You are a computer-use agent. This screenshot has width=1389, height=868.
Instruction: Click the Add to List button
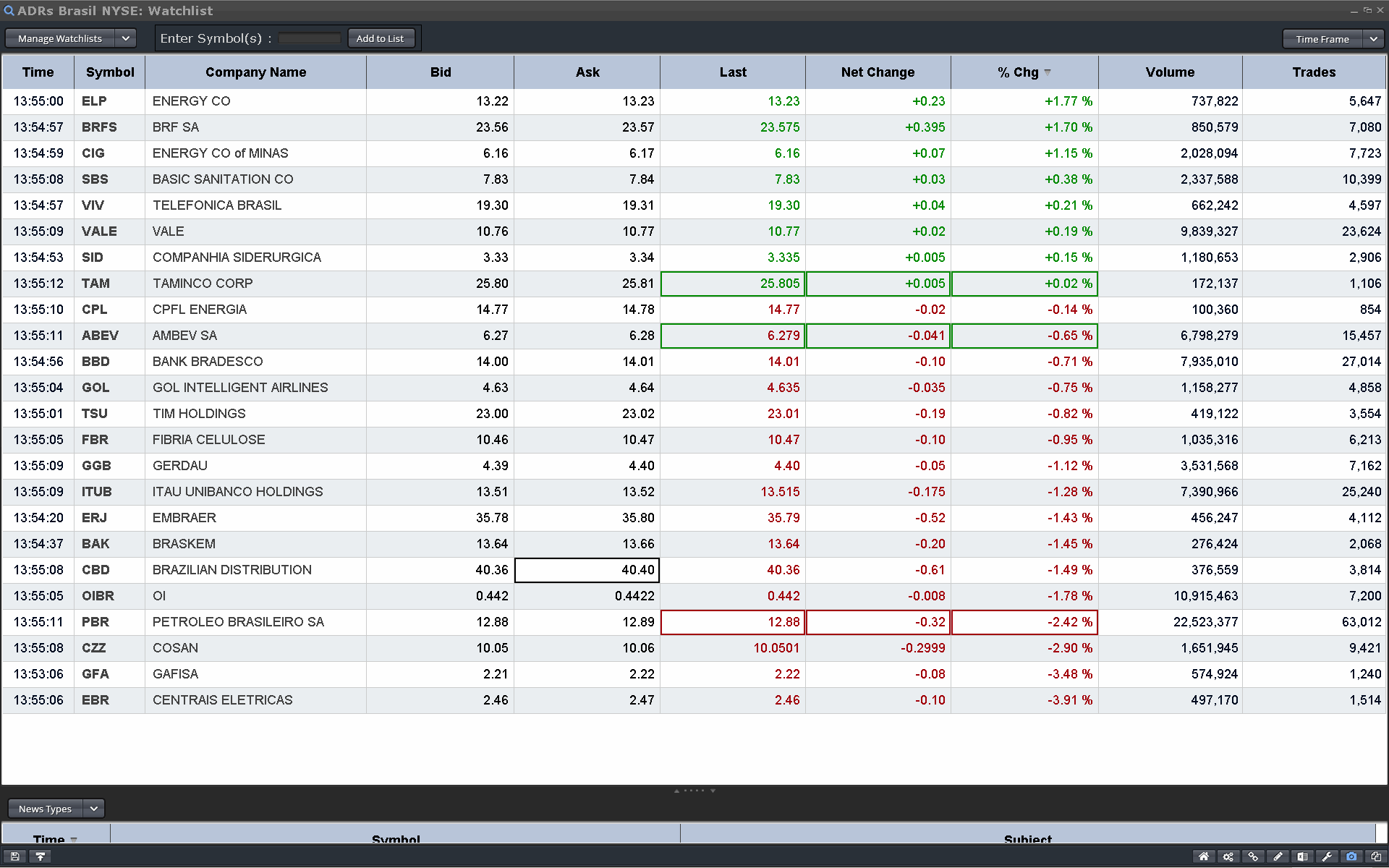tap(380, 38)
